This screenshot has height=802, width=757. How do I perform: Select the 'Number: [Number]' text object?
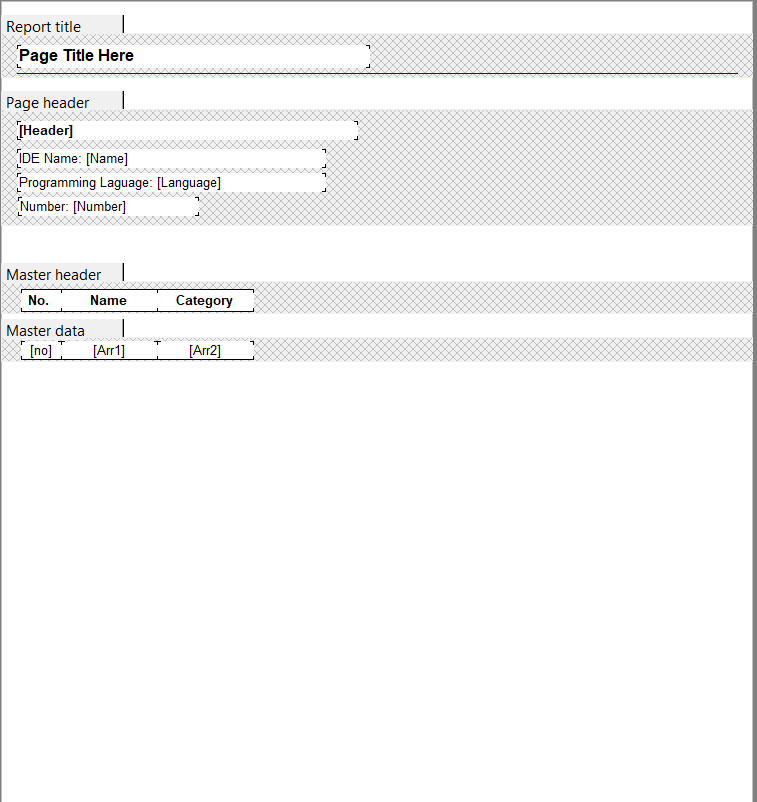point(108,206)
